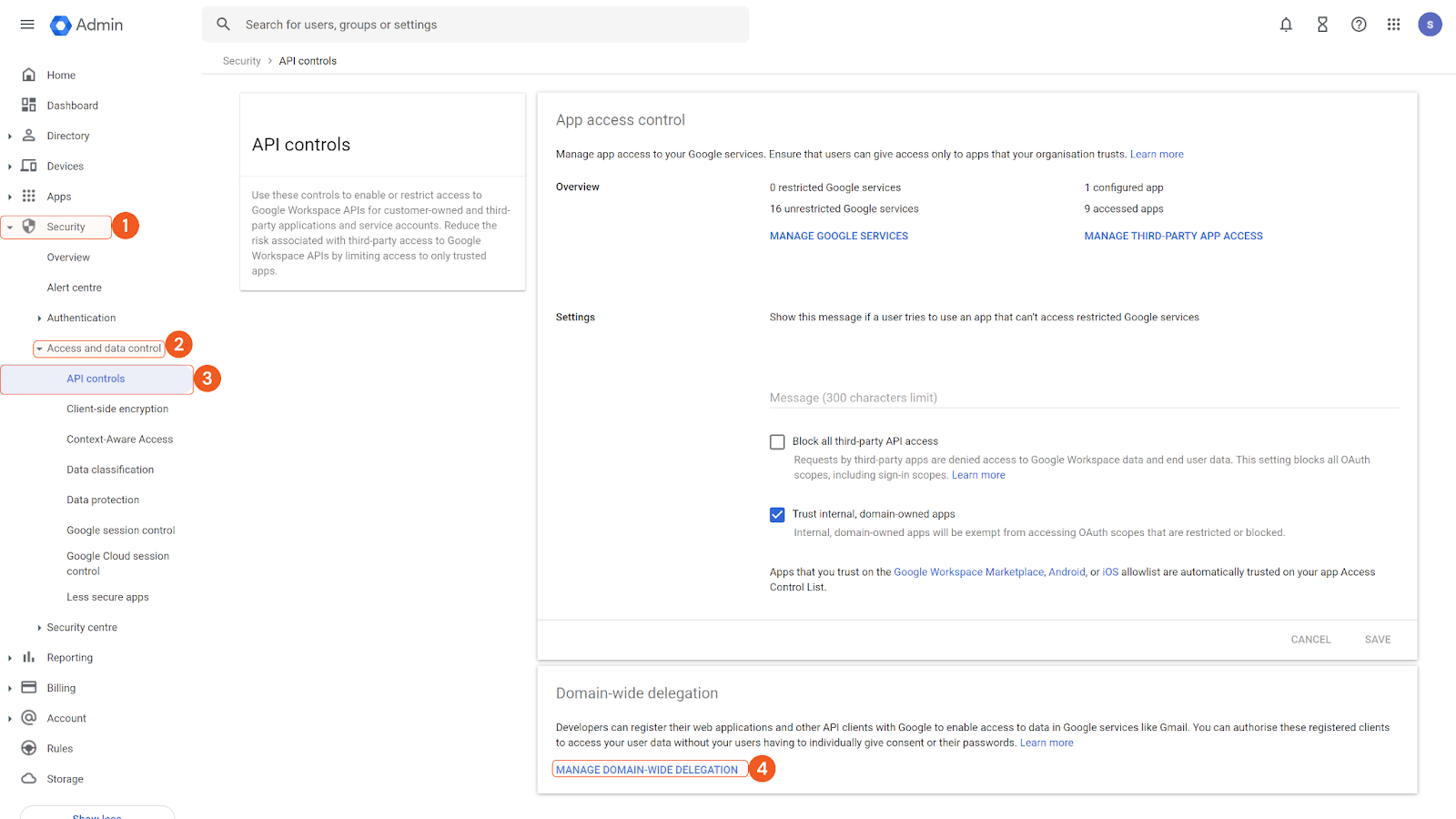Screen dimensions: 1456x819
Task: Expand the Authentication section
Action: point(39,318)
